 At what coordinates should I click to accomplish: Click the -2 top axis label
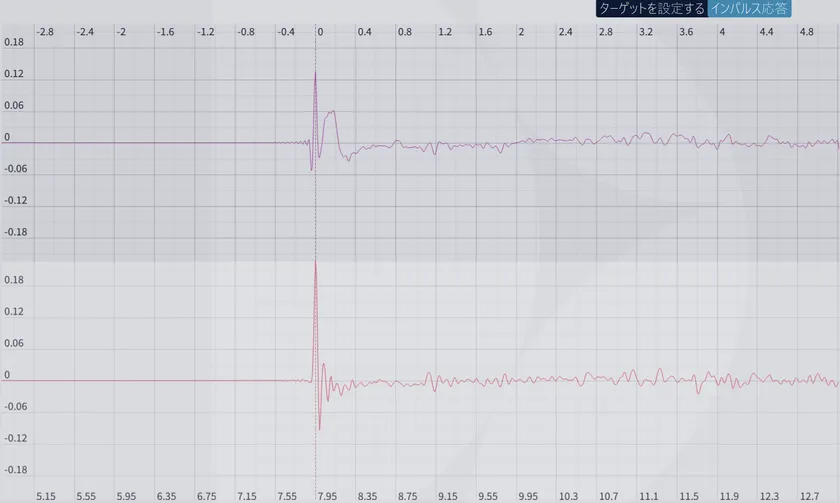click(122, 32)
